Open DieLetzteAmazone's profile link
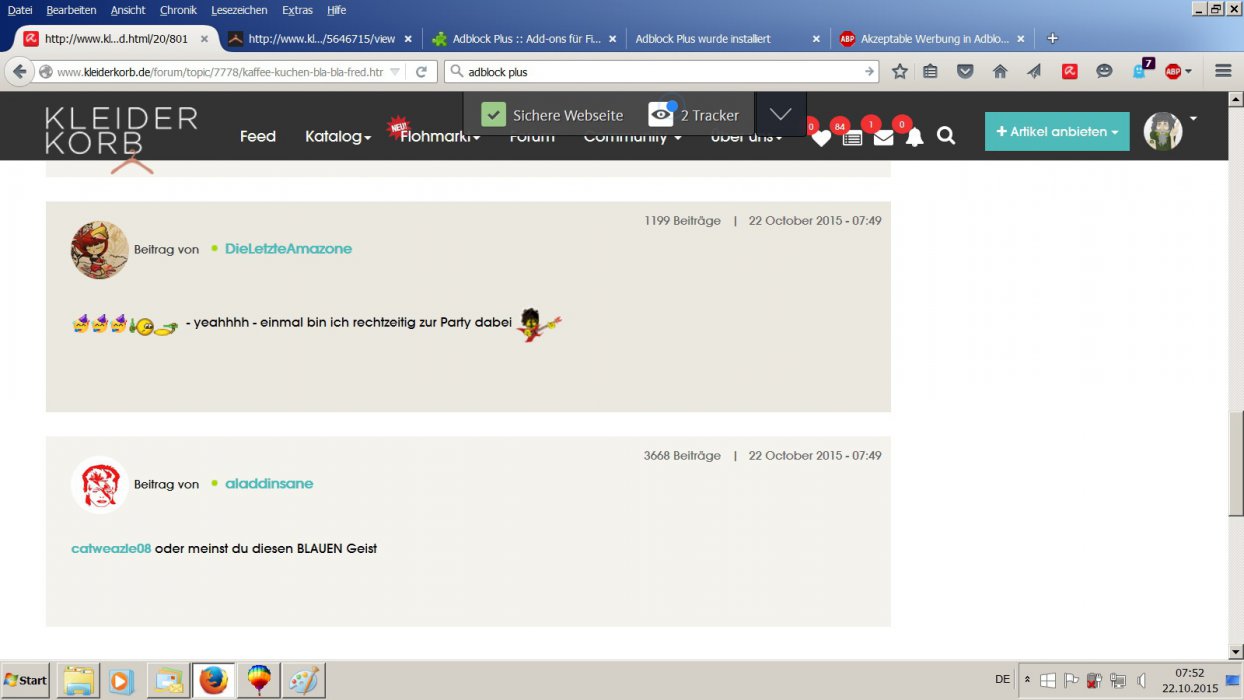 pyautogui.click(x=288, y=249)
